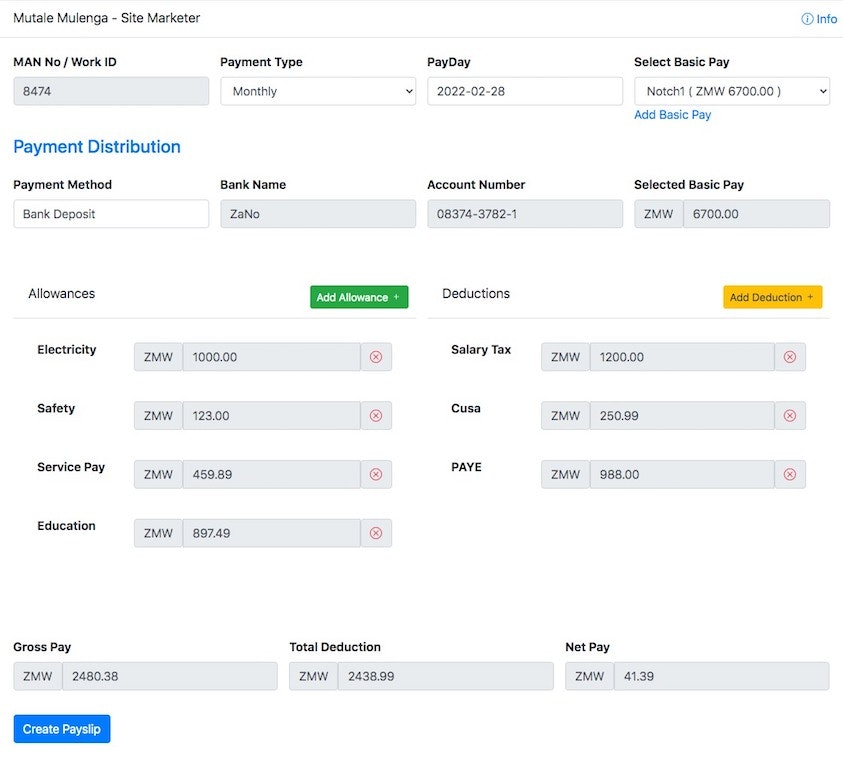Click the ZMW prefix beside Salary Tax
The image size is (843, 768).
(x=566, y=357)
